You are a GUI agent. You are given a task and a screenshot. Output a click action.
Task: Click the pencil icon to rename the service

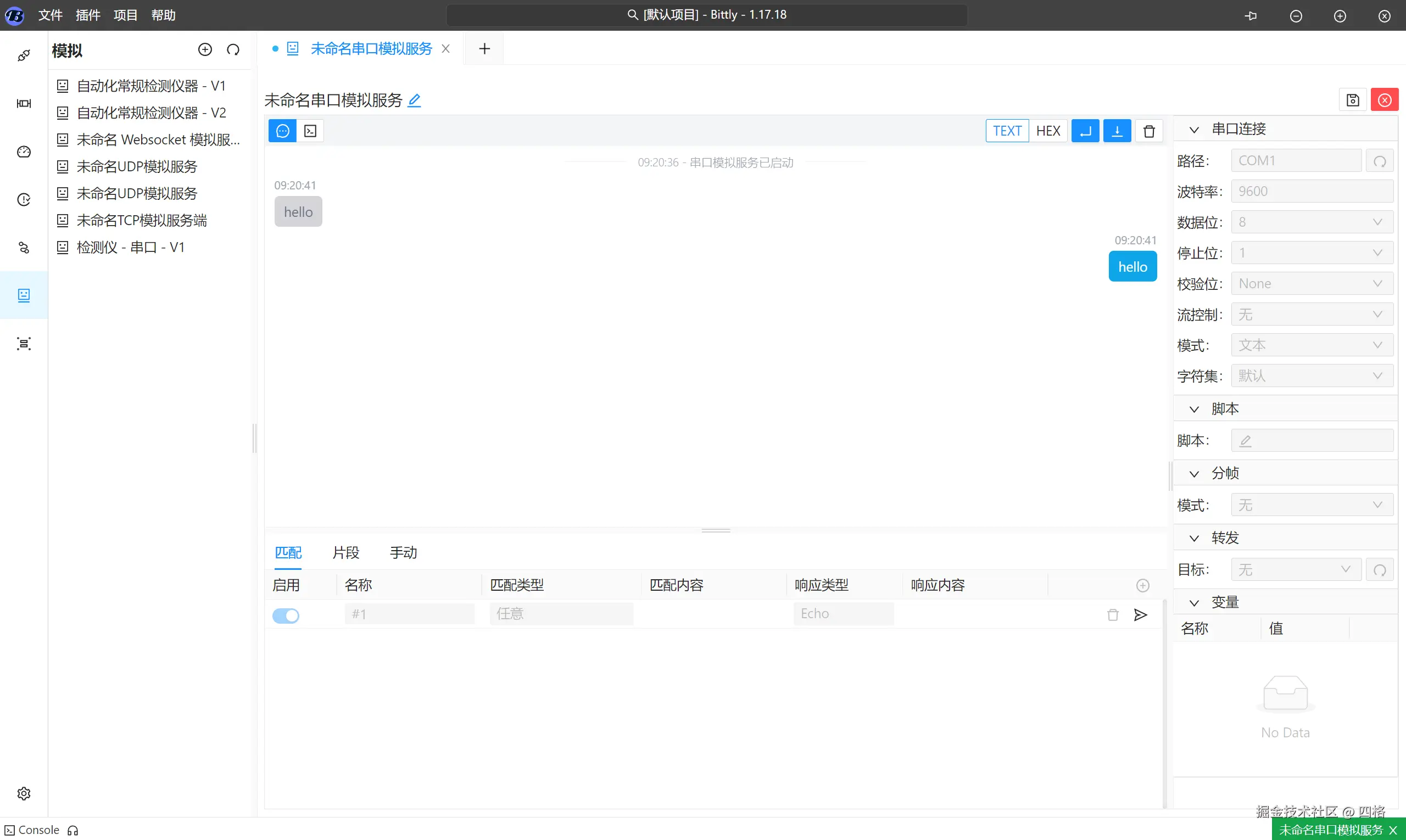click(x=414, y=101)
